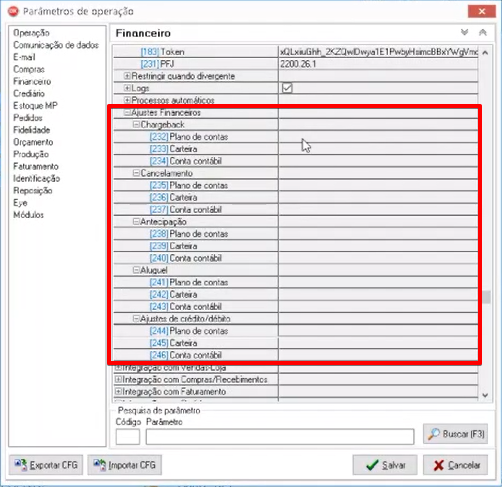Screen dimensions: 502x487
Task: Click the red app icon in title bar
Action: (x=14, y=11)
